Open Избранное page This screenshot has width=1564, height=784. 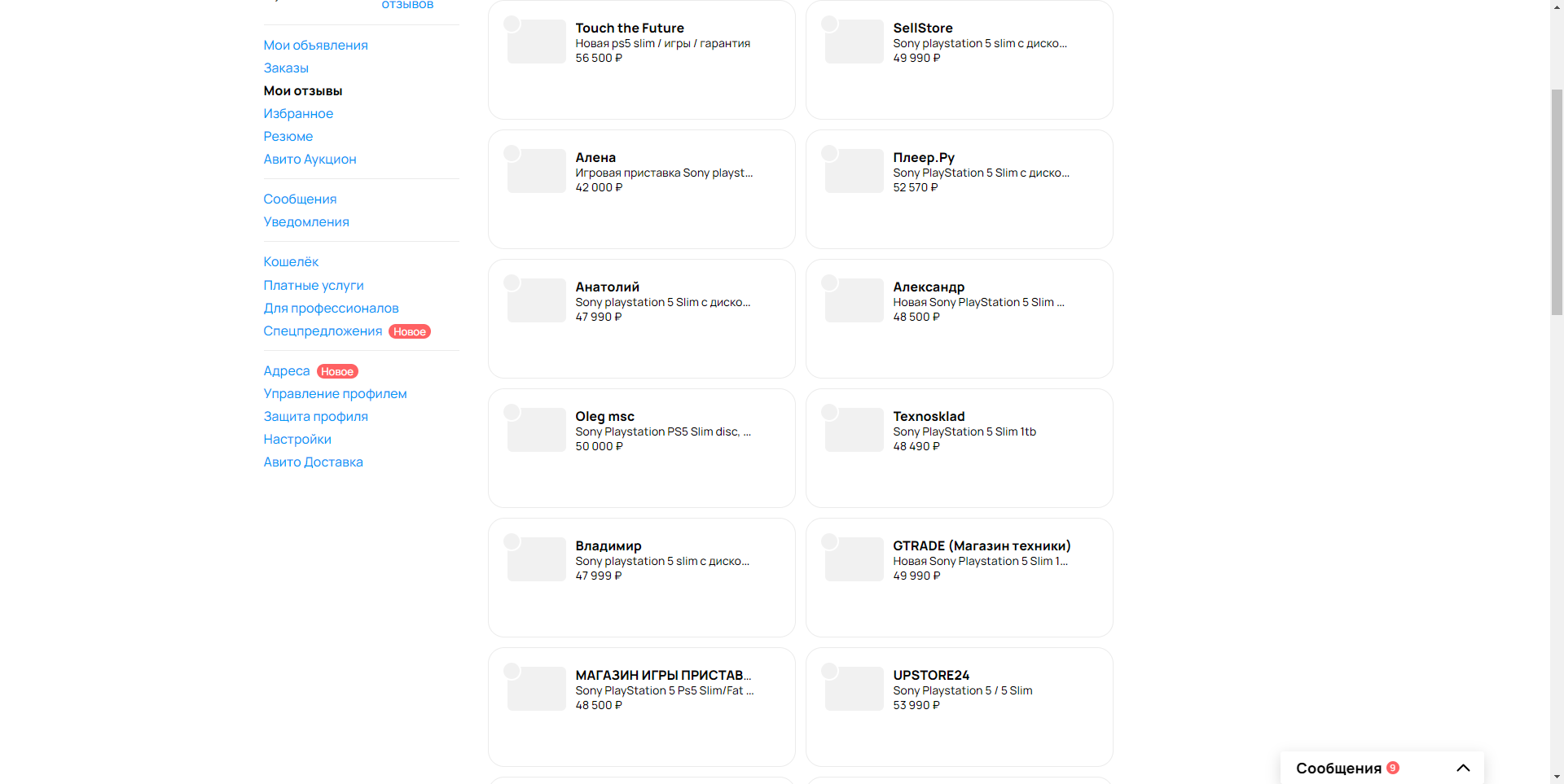coord(298,113)
